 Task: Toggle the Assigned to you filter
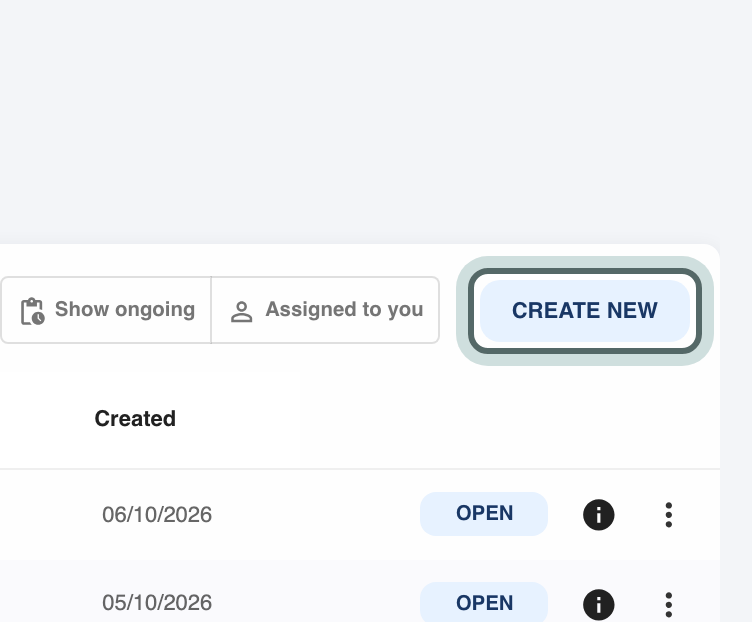(x=325, y=310)
